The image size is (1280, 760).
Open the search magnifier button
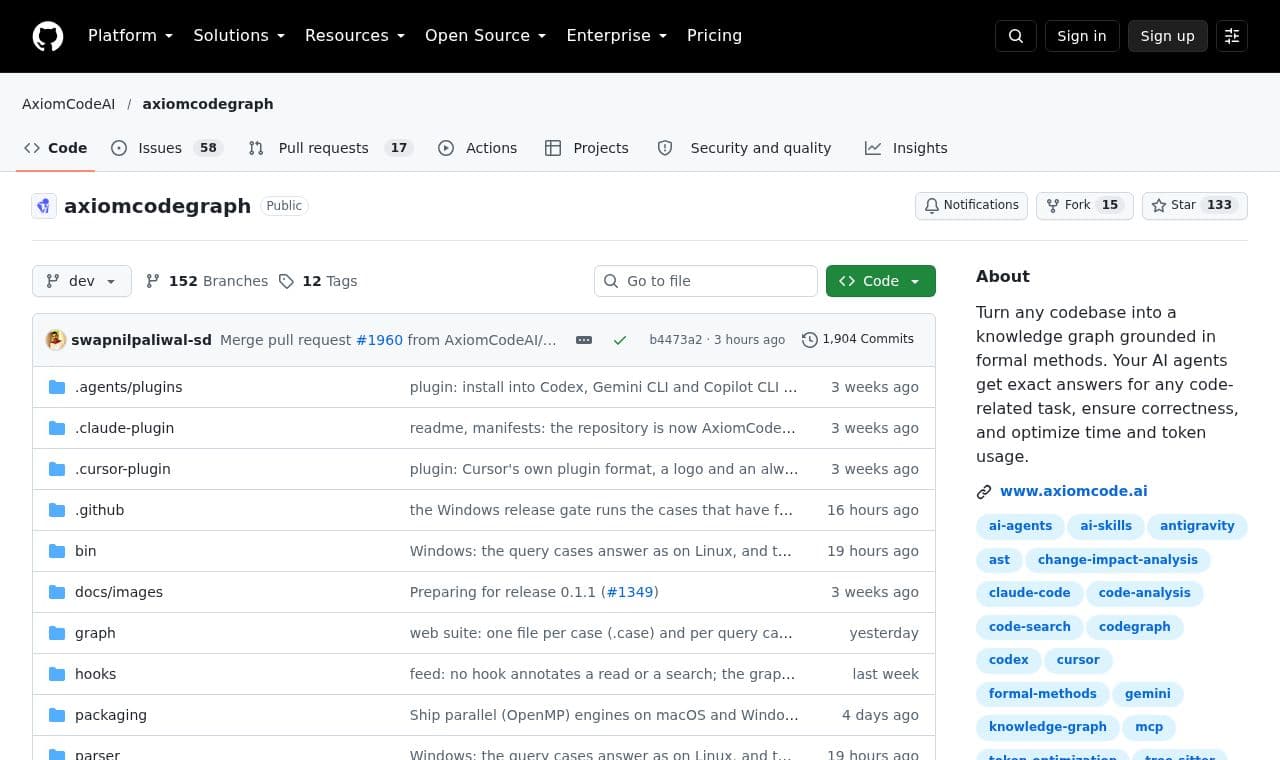[1016, 36]
